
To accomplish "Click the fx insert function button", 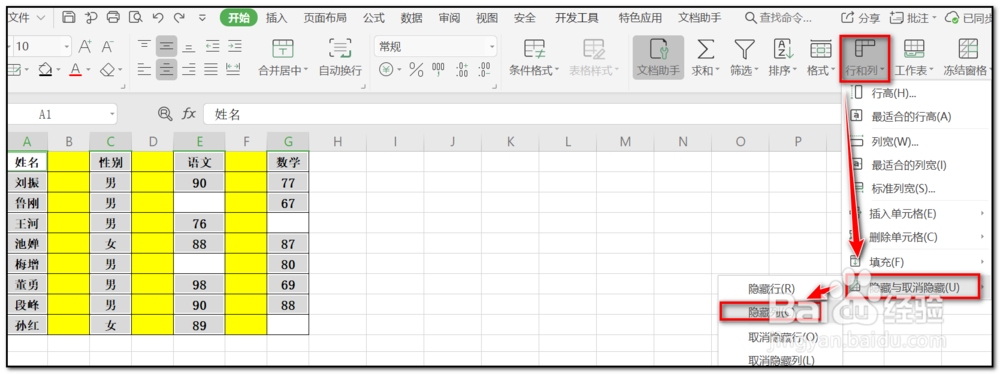I will 189,114.
